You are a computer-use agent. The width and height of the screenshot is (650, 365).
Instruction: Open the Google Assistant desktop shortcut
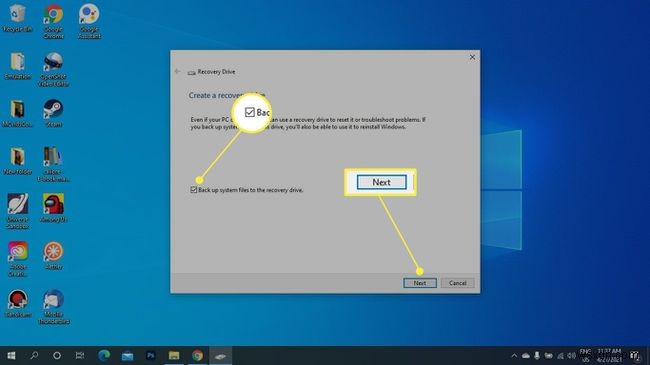point(90,21)
